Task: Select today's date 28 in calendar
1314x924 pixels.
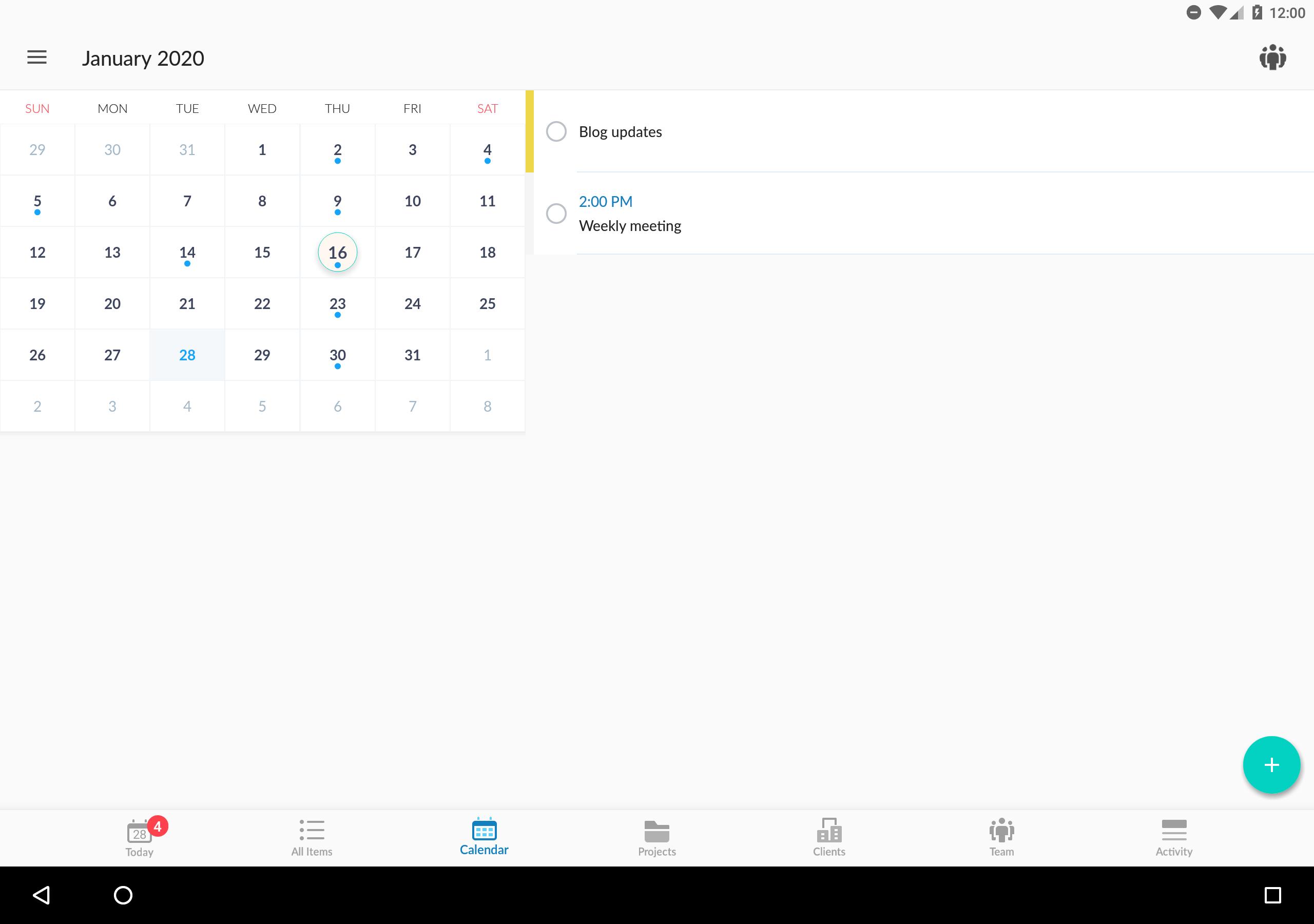Action: 187,355
